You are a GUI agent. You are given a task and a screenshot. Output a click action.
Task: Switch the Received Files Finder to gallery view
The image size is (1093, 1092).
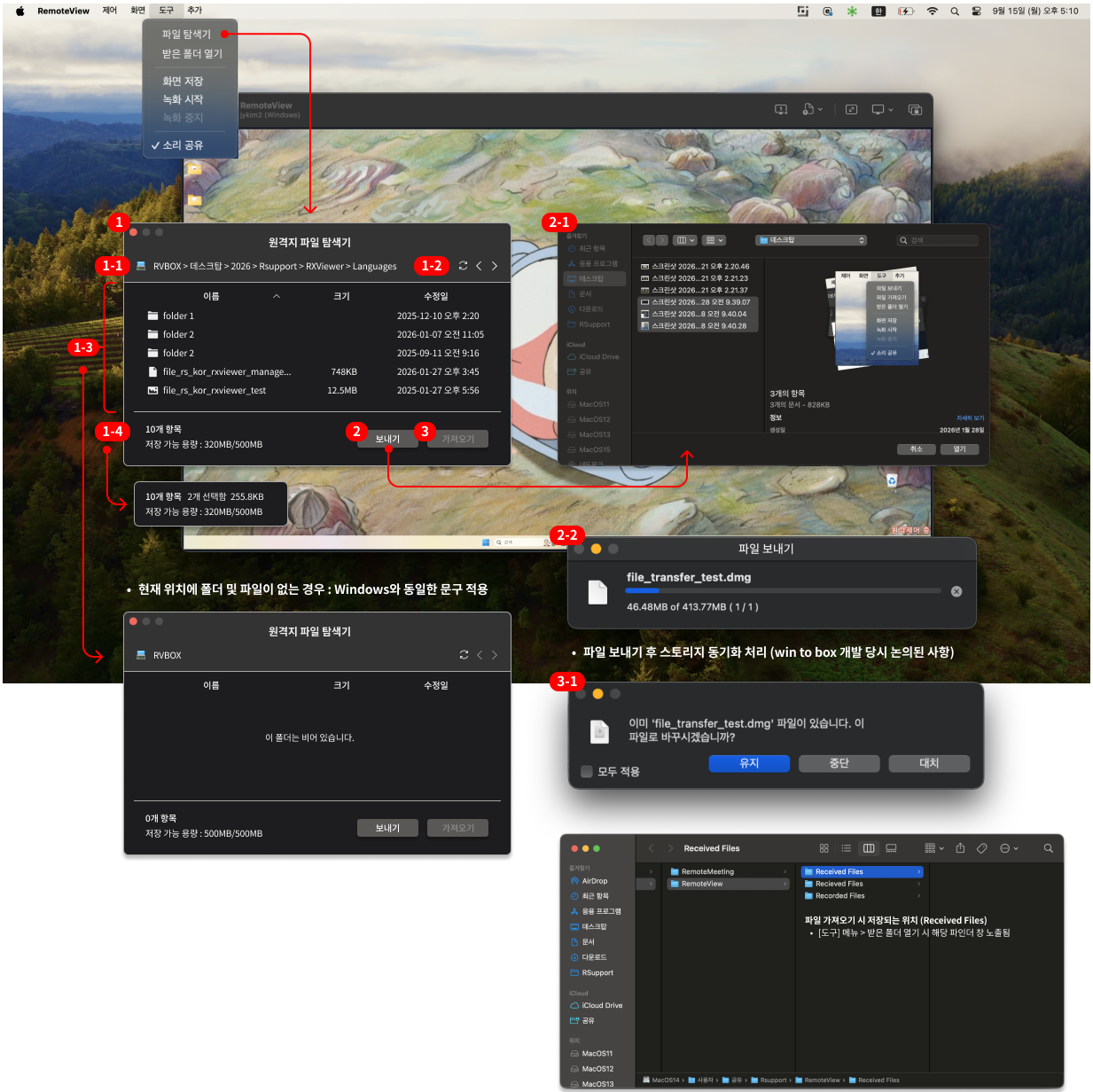[891, 848]
